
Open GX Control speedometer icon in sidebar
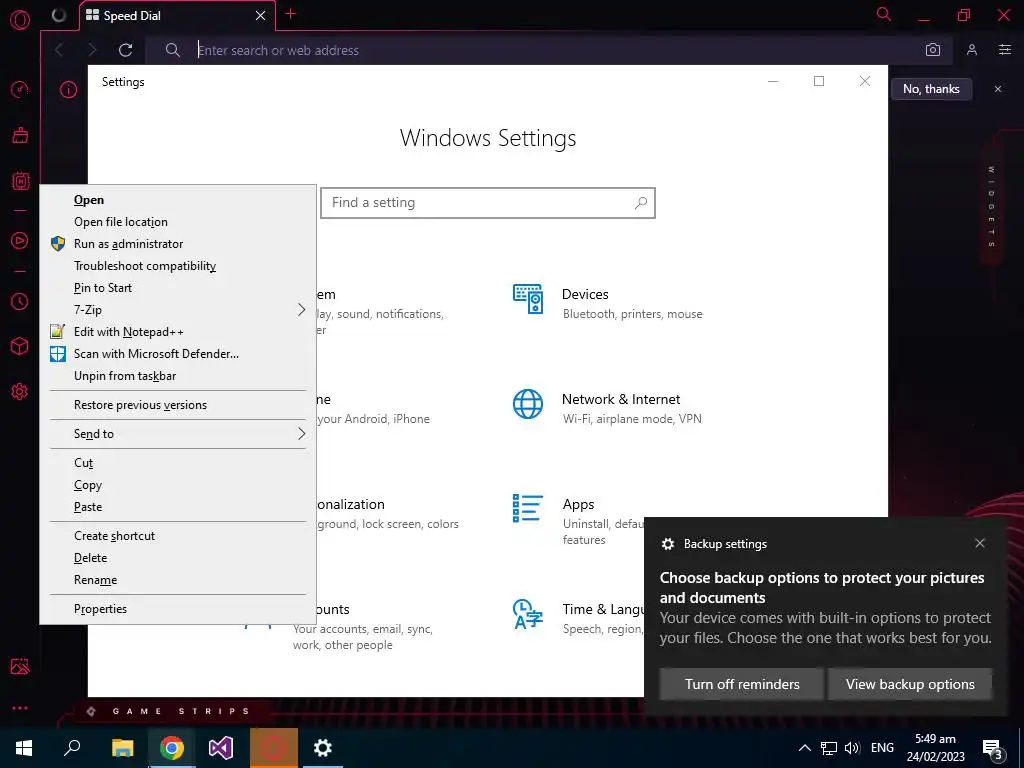click(x=20, y=89)
